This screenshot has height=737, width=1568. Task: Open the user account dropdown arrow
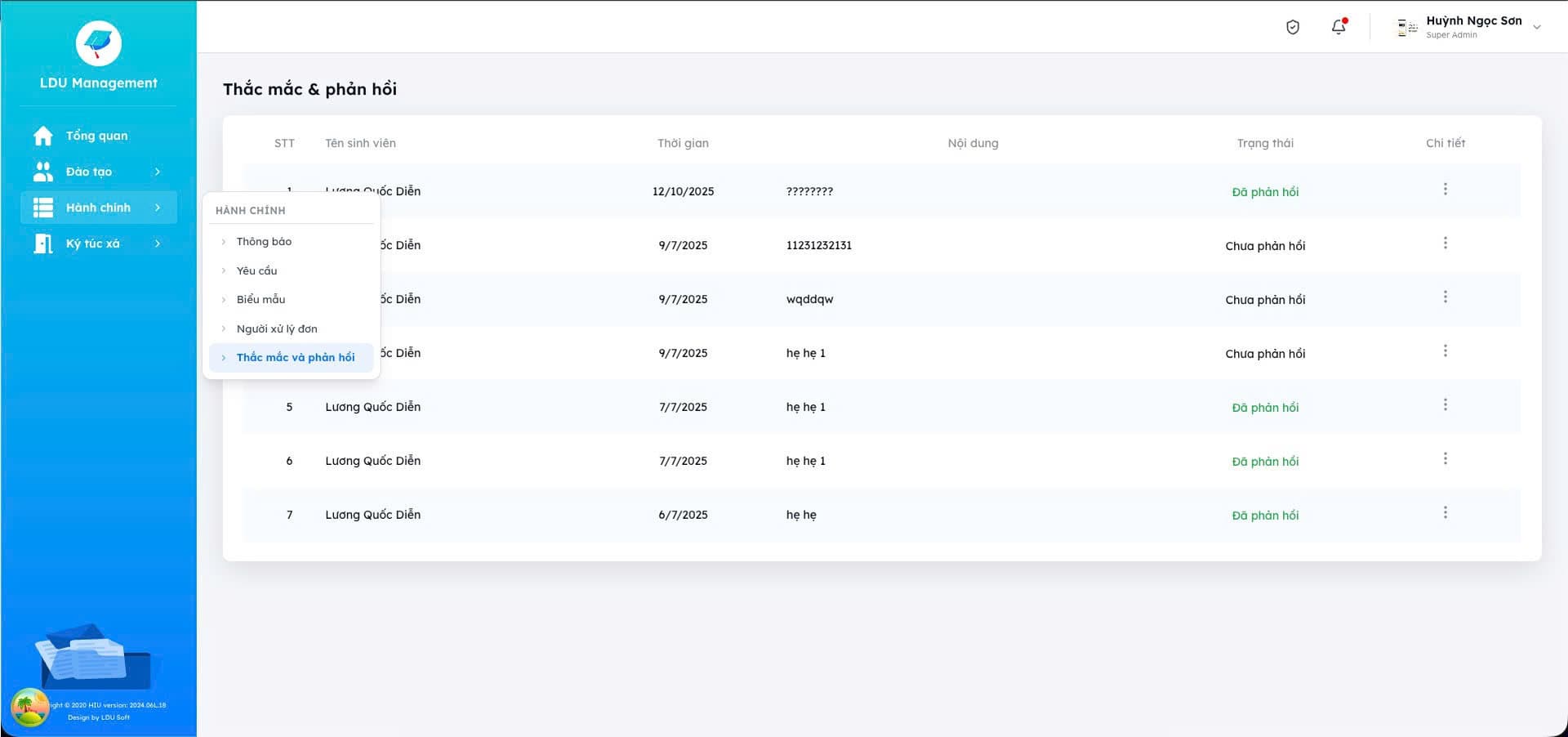(x=1537, y=27)
